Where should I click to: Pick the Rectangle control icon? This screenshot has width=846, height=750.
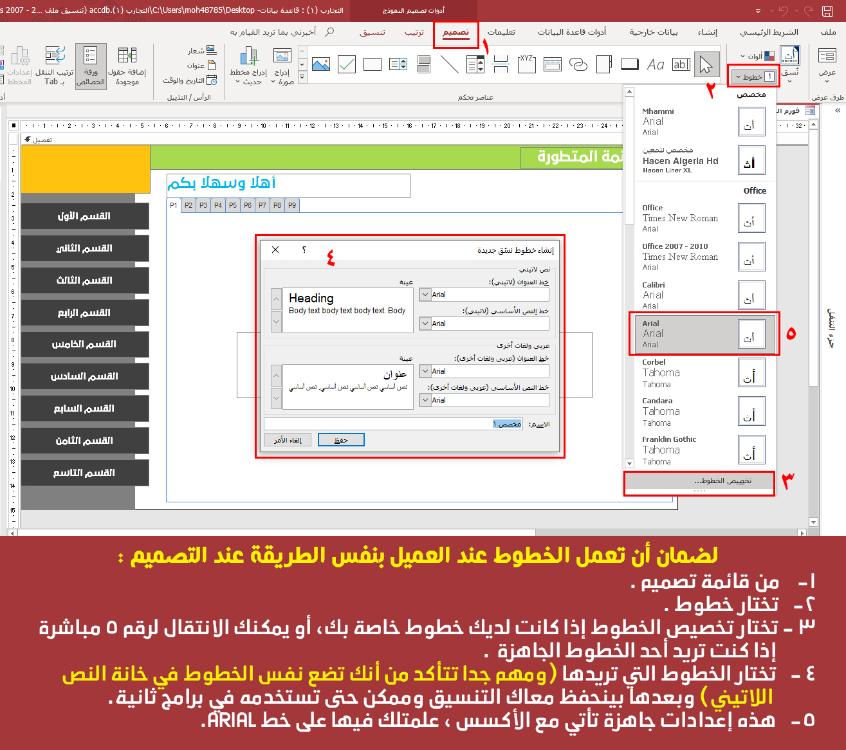[372, 65]
